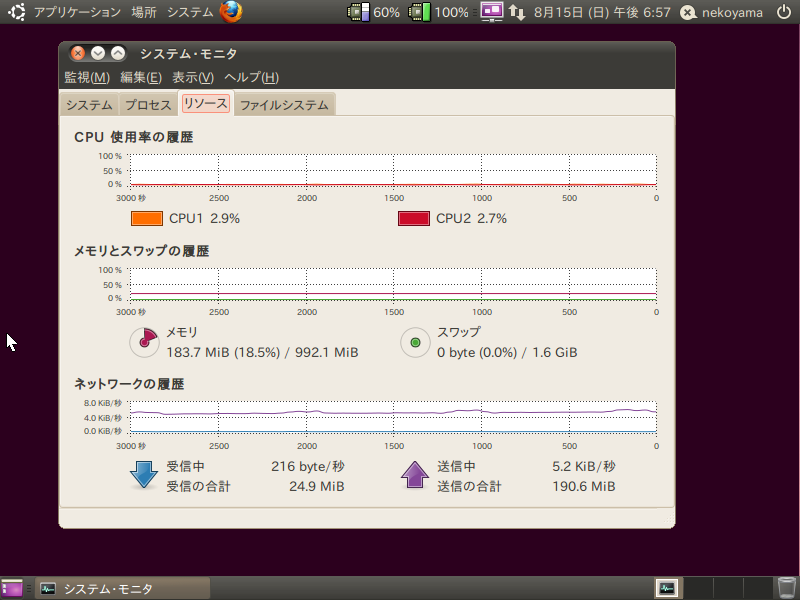The height and width of the screenshot is (600, 800).
Task: Click the CPU1 2.9% label
Action: click(204, 218)
